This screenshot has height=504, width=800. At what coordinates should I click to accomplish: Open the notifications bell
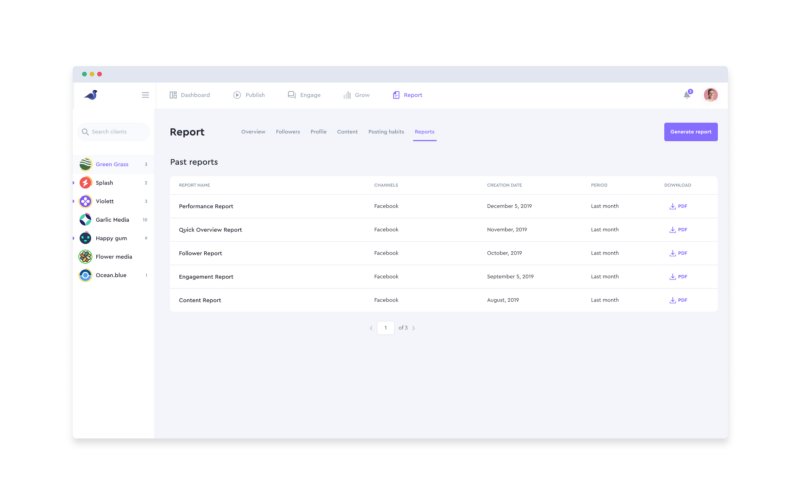pos(687,95)
